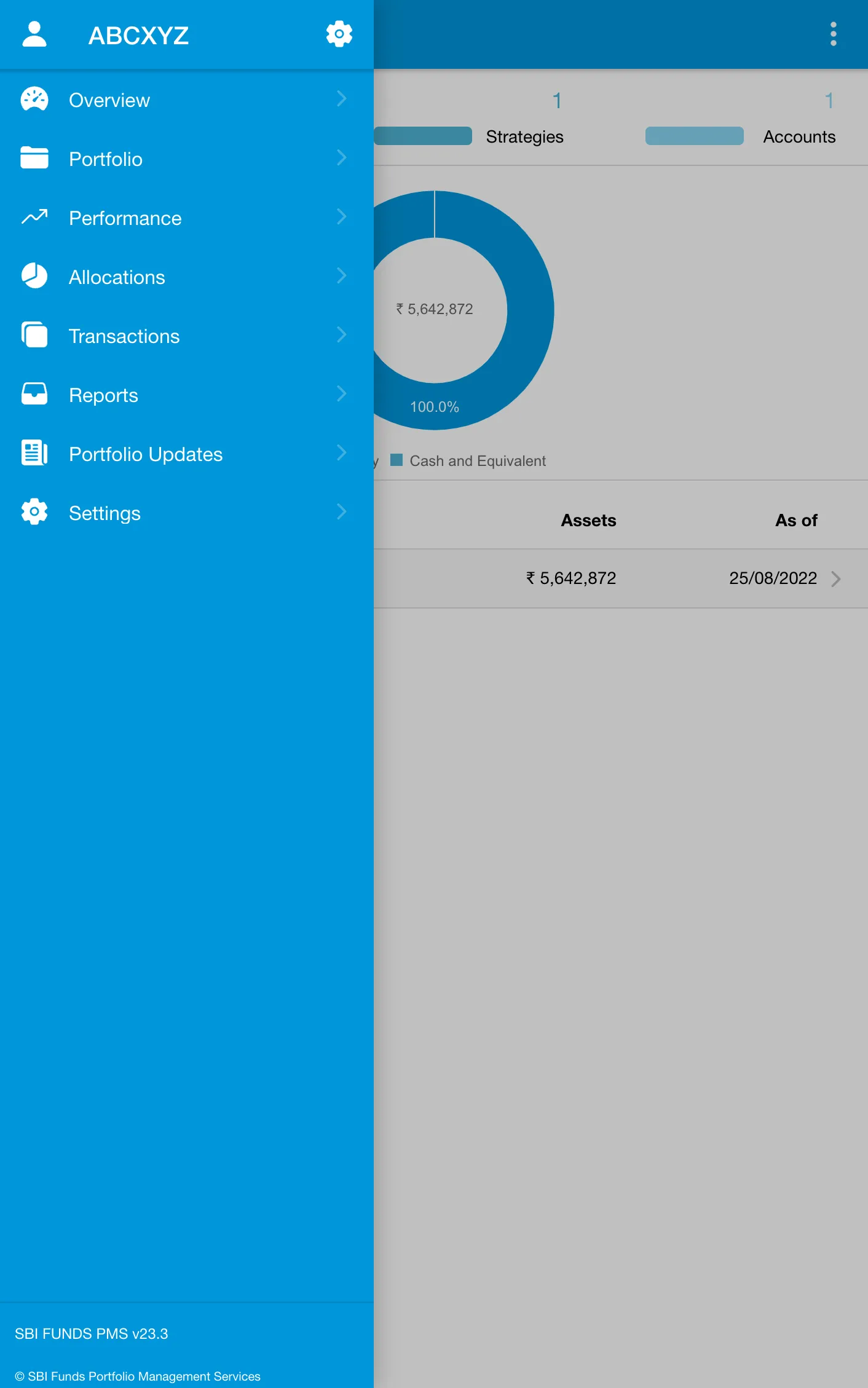Image resolution: width=868 pixels, height=1388 pixels.
Task: Click the Settings gear icon in menu
Action: click(34, 511)
